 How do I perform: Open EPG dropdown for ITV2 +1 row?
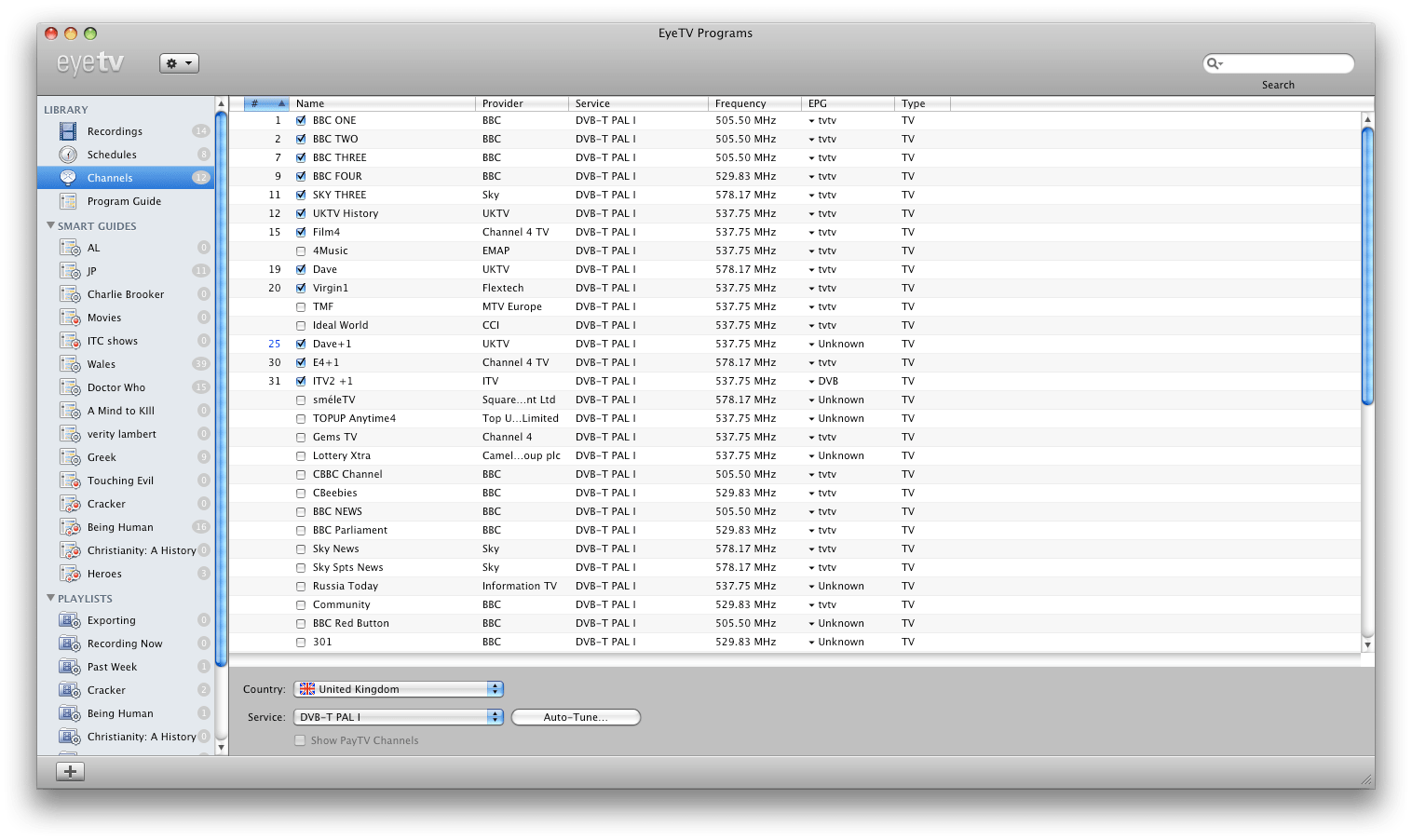(811, 382)
